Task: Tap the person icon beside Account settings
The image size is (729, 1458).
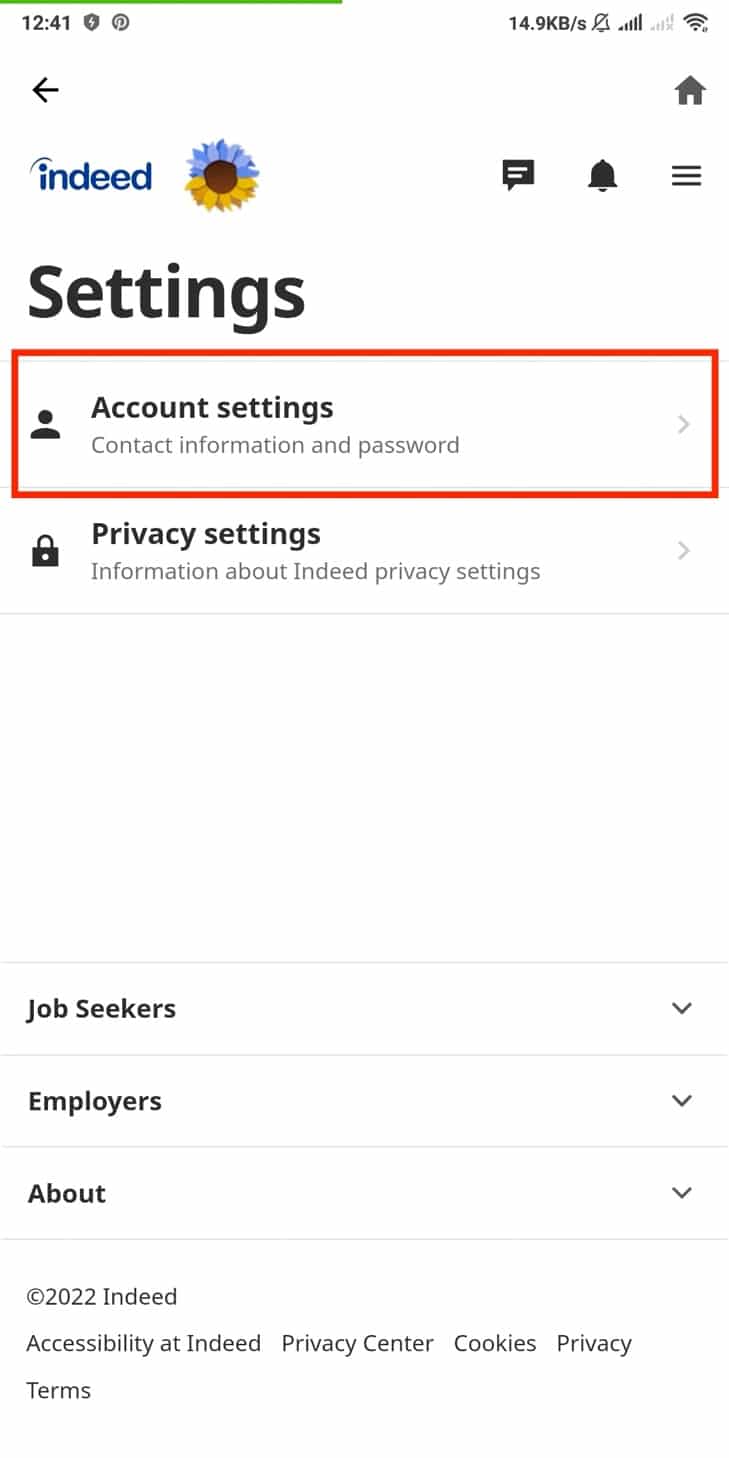Action: [x=45, y=424]
